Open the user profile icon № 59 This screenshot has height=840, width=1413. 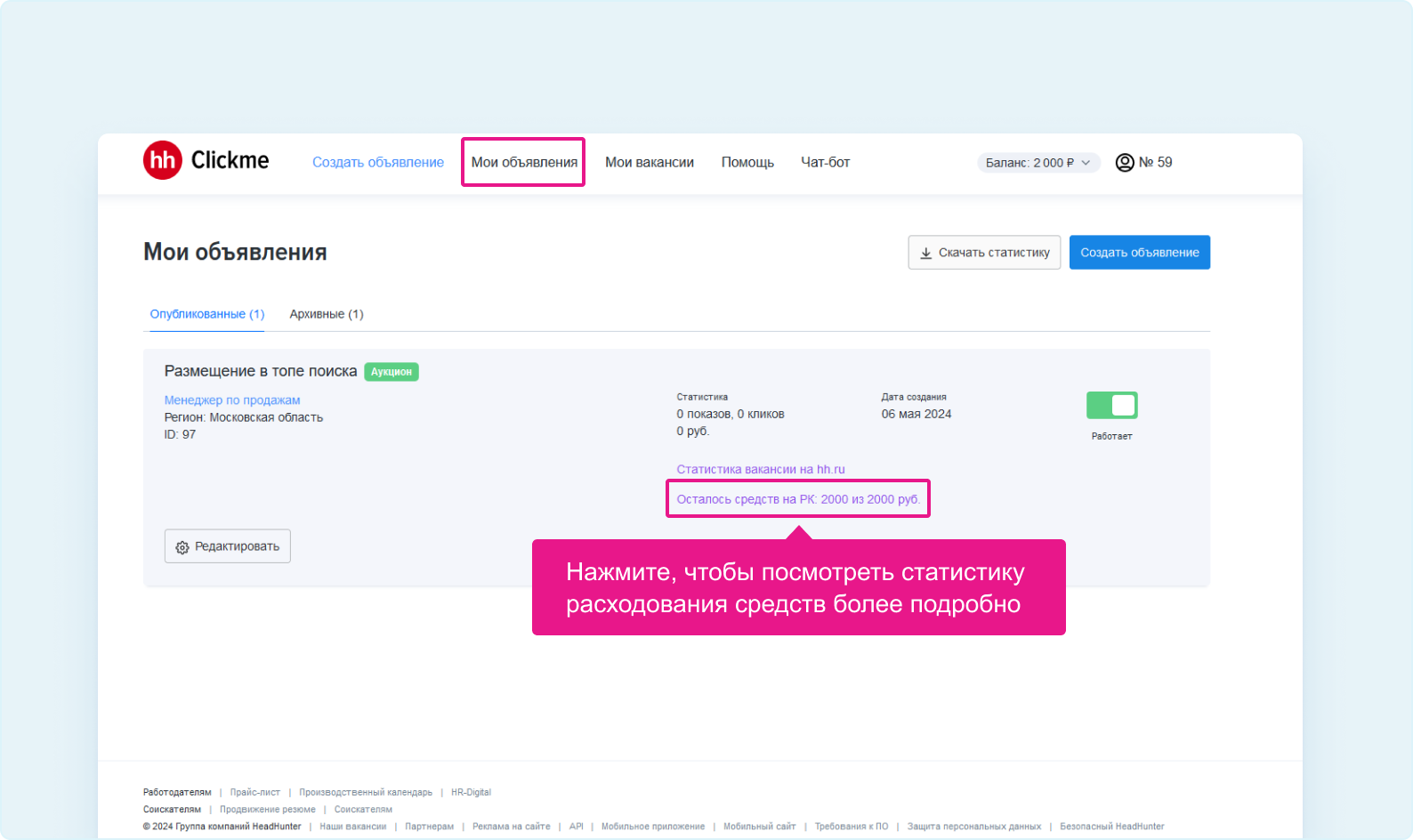(x=1125, y=163)
